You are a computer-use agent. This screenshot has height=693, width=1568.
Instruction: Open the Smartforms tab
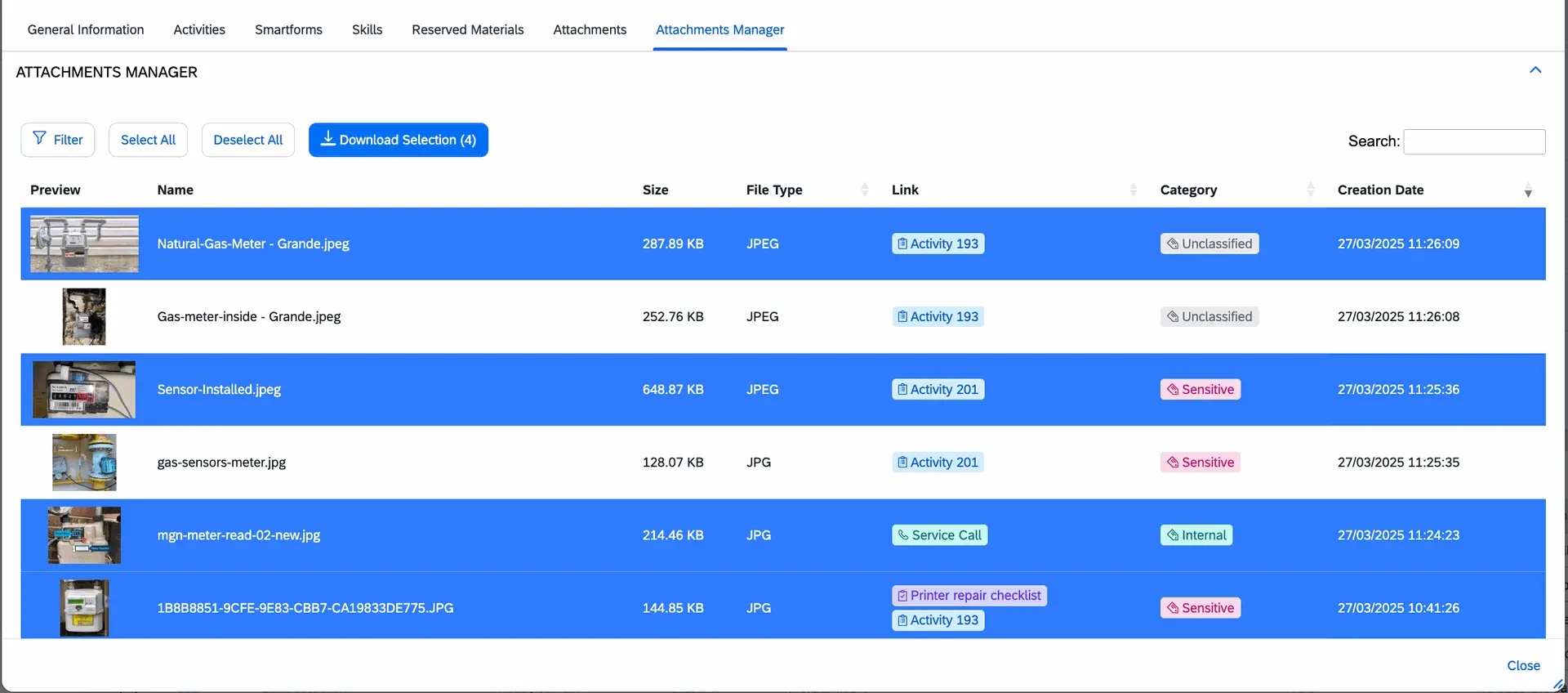click(x=288, y=29)
